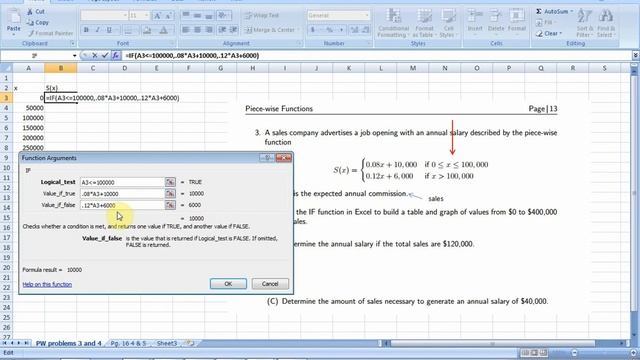Image resolution: width=640 pixels, height=360 pixels.
Task: Click the Font Color letter icon
Action: pyautogui.click(x=163, y=30)
